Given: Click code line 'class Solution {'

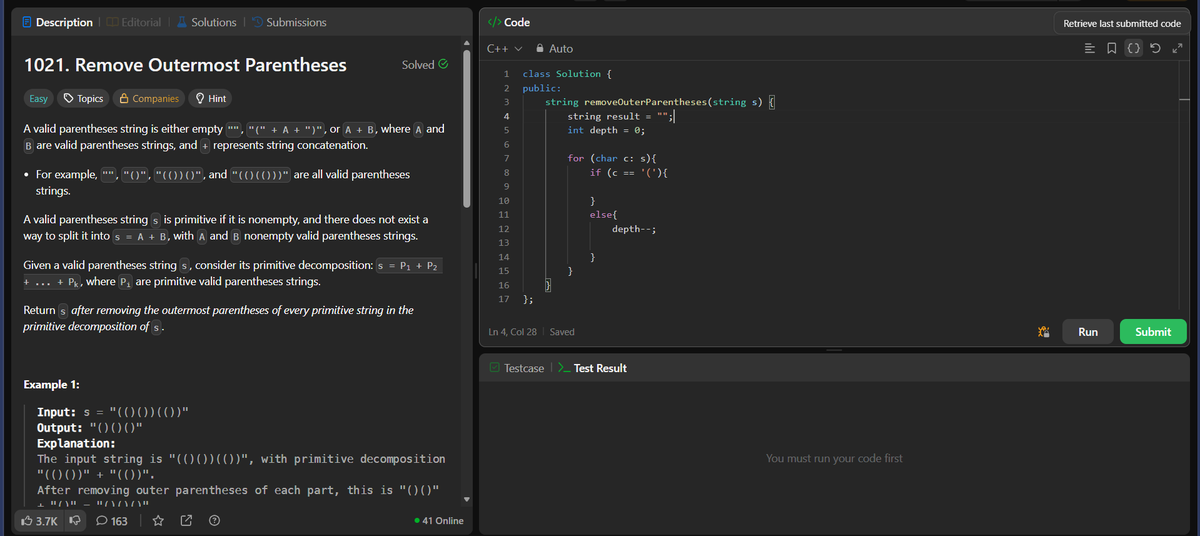Looking at the screenshot, I should pos(567,74).
